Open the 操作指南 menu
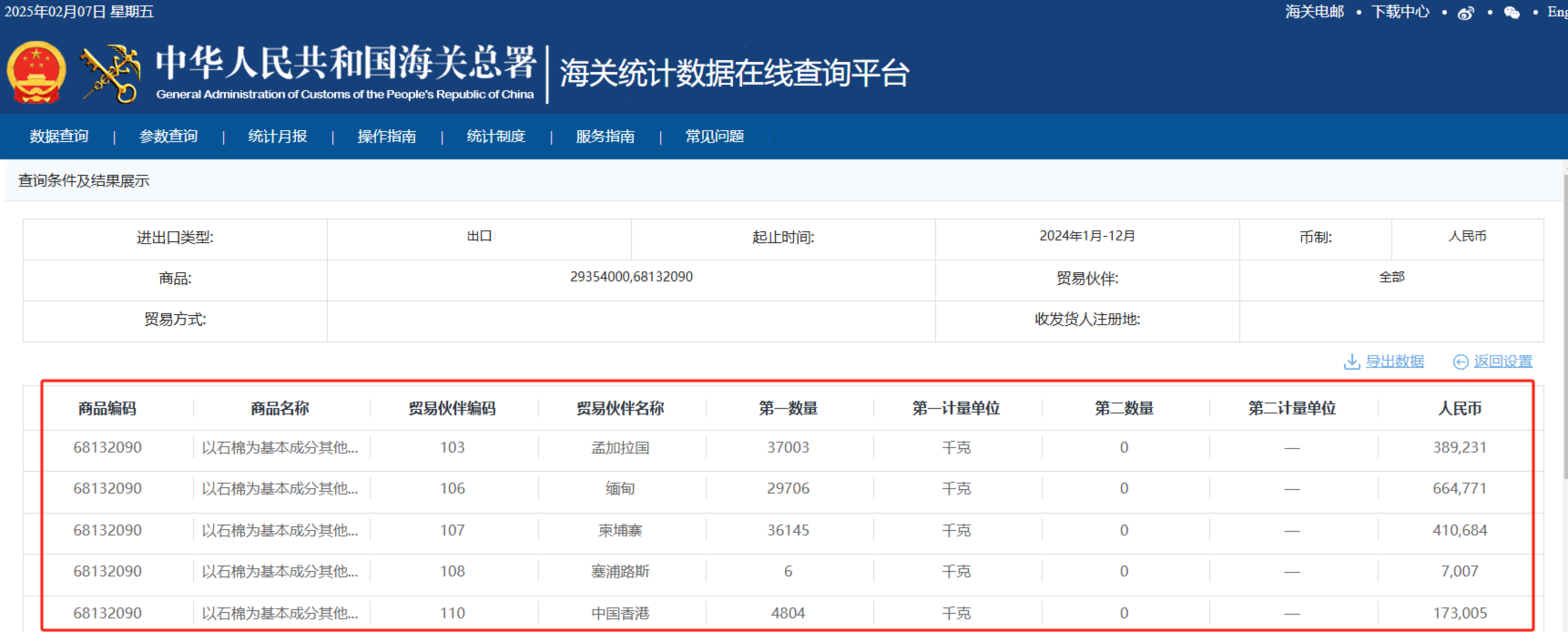1568x632 pixels. click(387, 137)
